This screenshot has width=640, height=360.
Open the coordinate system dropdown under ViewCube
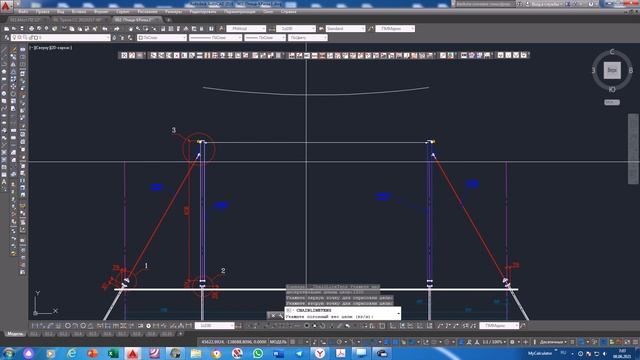pos(612,102)
